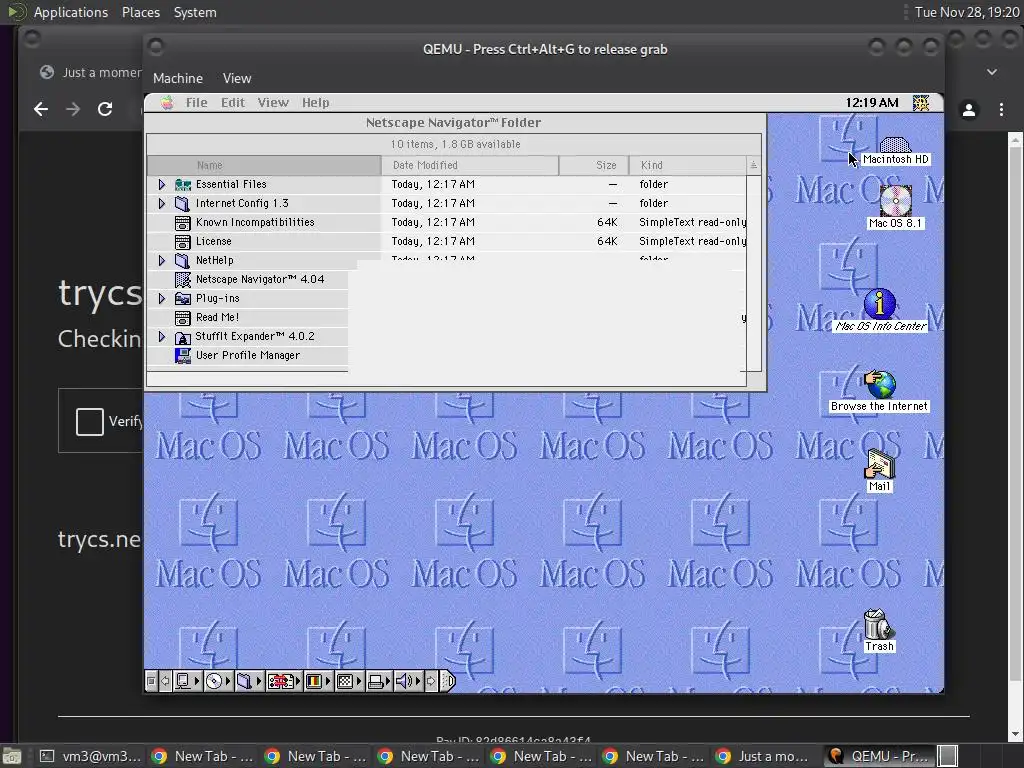1024x768 pixels.
Task: Open the browser profile icon
Action: pos(969,110)
